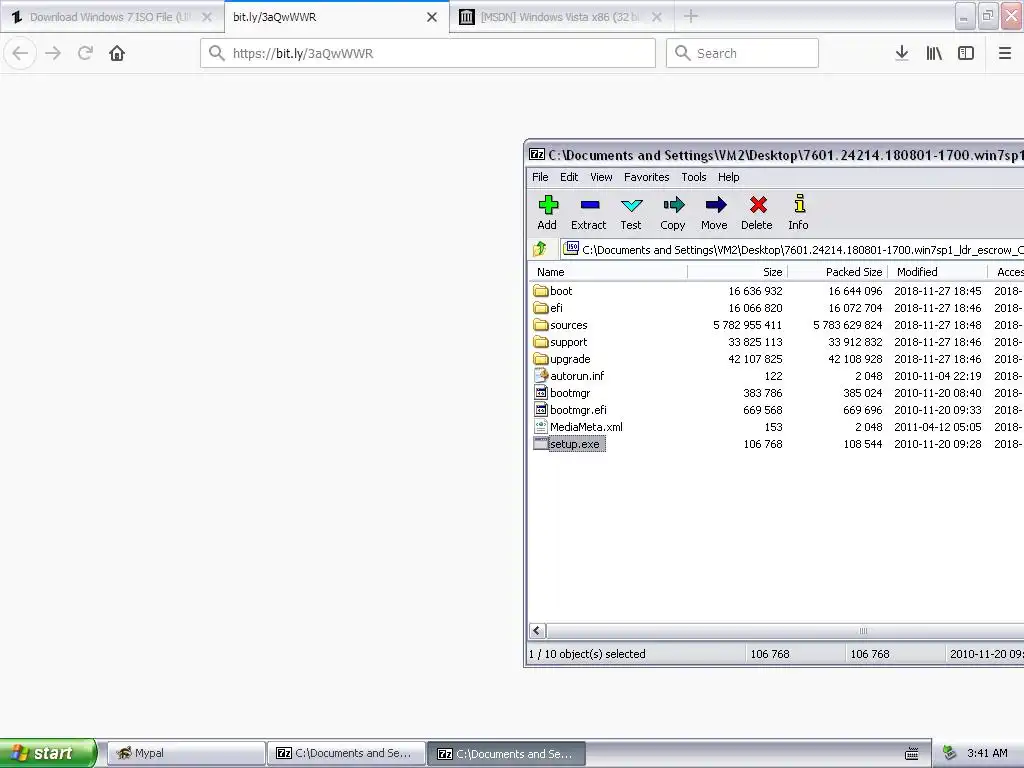Viewport: 1024px width, 768px height.
Task: Sort file list by Size column
Action: 737,272
